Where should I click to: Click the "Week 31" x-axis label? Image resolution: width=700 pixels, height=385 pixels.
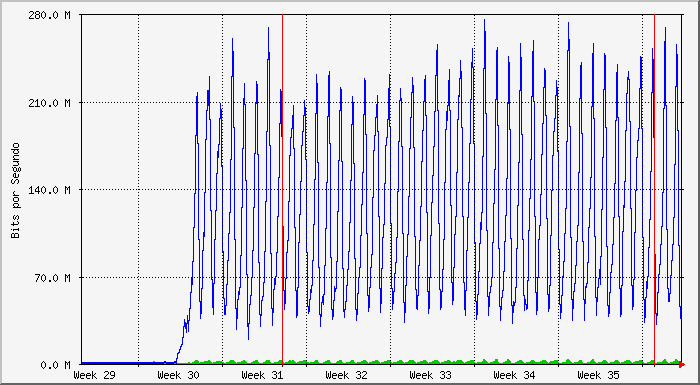[x=262, y=375]
